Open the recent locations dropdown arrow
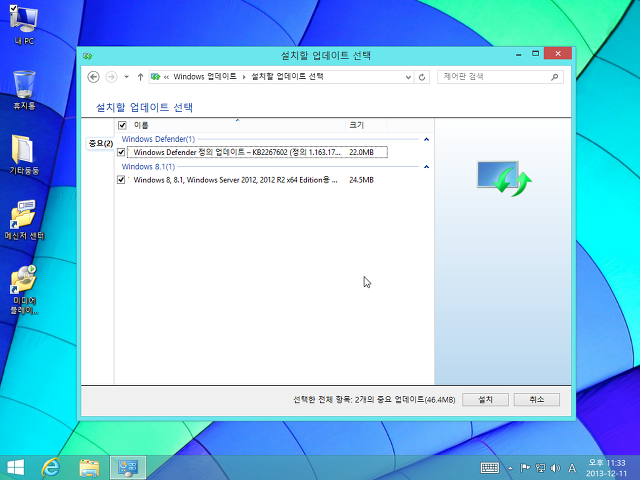Viewport: 640px width, 480px height. tap(127, 77)
